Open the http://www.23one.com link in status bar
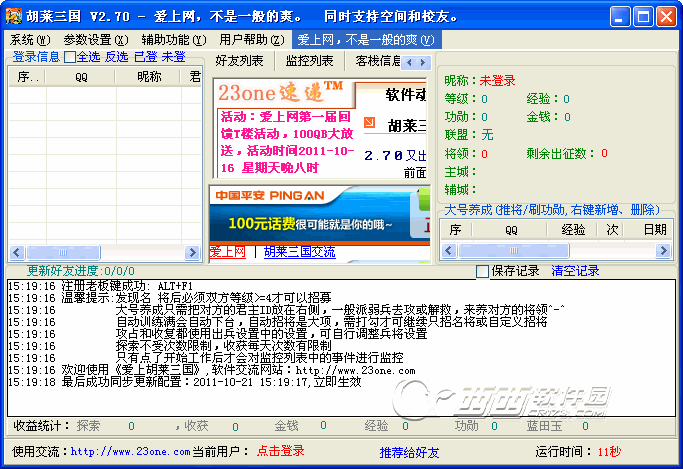This screenshot has height=469, width=683. pyautogui.click(x=130, y=452)
